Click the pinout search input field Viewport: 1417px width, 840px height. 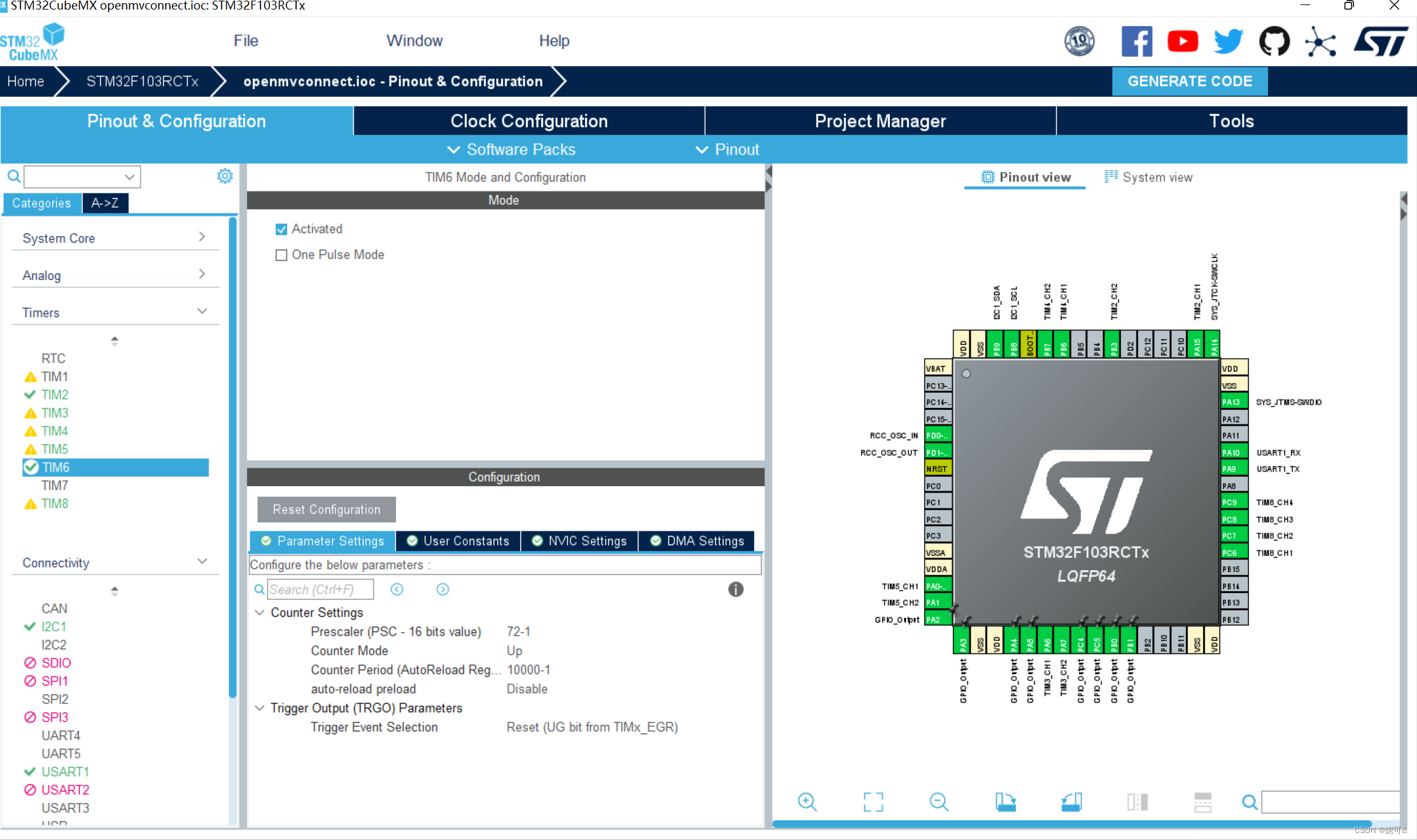(x=1330, y=802)
